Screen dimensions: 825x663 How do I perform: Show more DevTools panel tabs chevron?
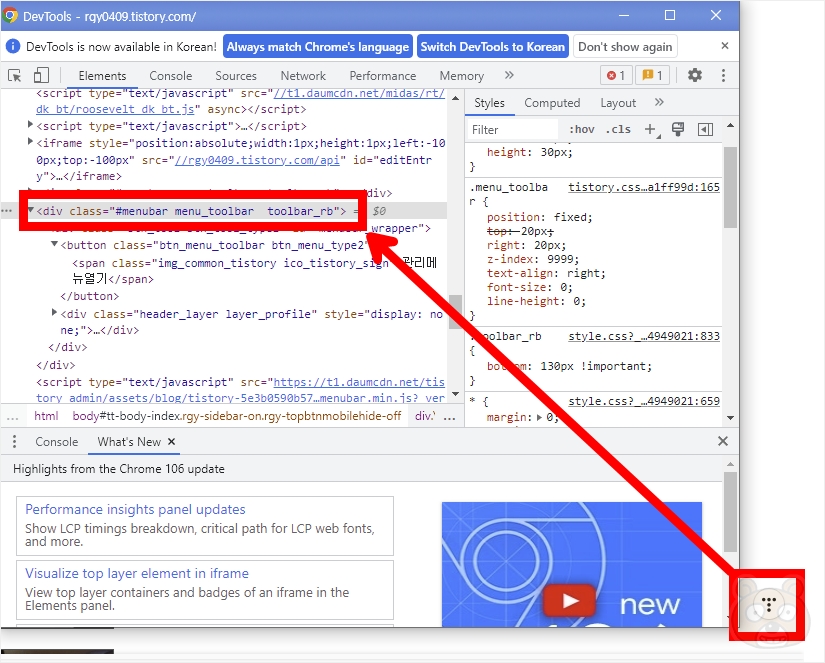pyautogui.click(x=509, y=75)
